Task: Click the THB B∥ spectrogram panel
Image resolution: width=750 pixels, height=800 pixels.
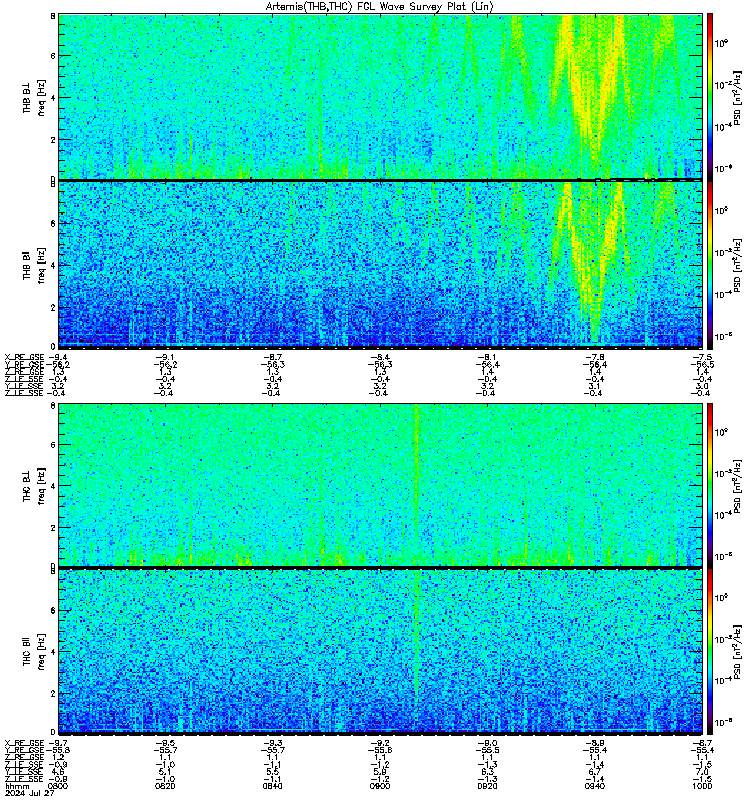Action: click(x=381, y=264)
